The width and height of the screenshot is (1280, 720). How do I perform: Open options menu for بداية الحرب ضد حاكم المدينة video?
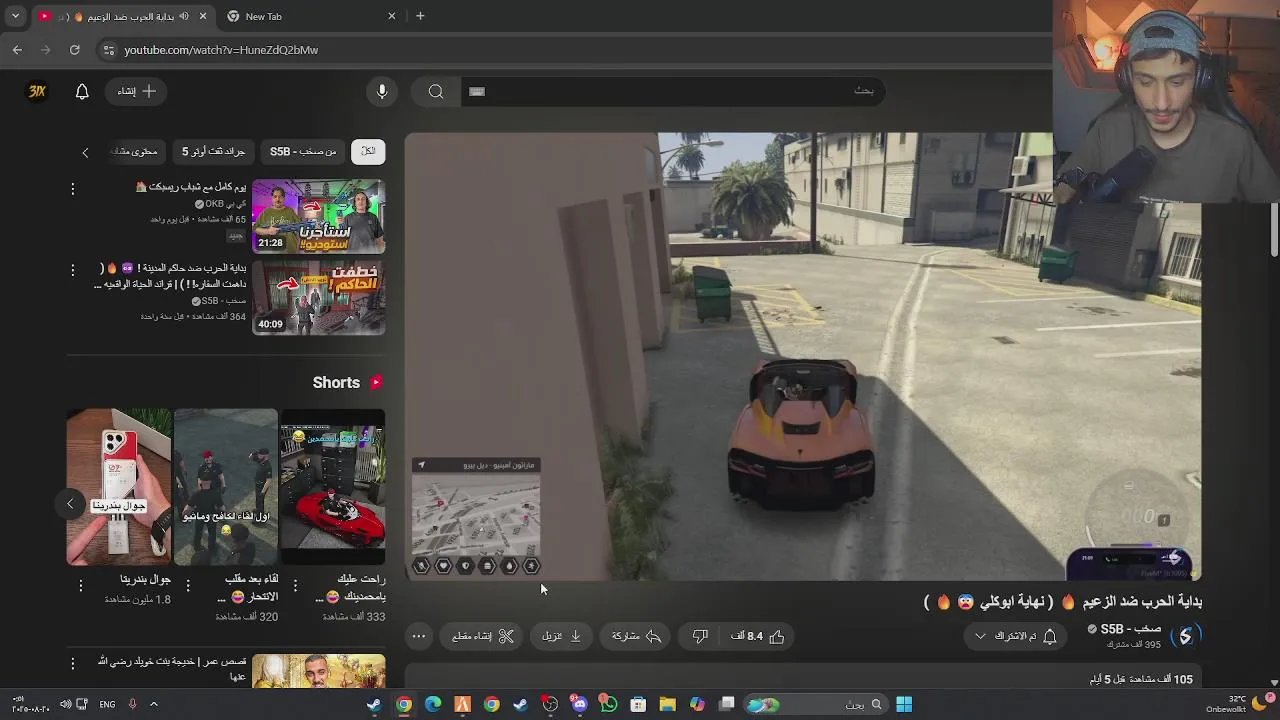[x=72, y=269]
